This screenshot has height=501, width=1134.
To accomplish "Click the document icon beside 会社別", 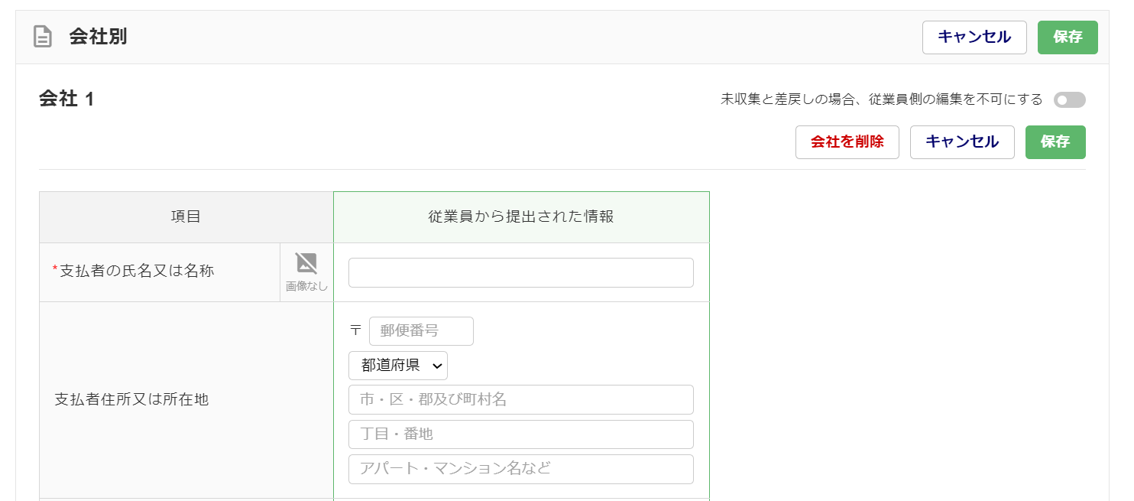I will coord(43,37).
